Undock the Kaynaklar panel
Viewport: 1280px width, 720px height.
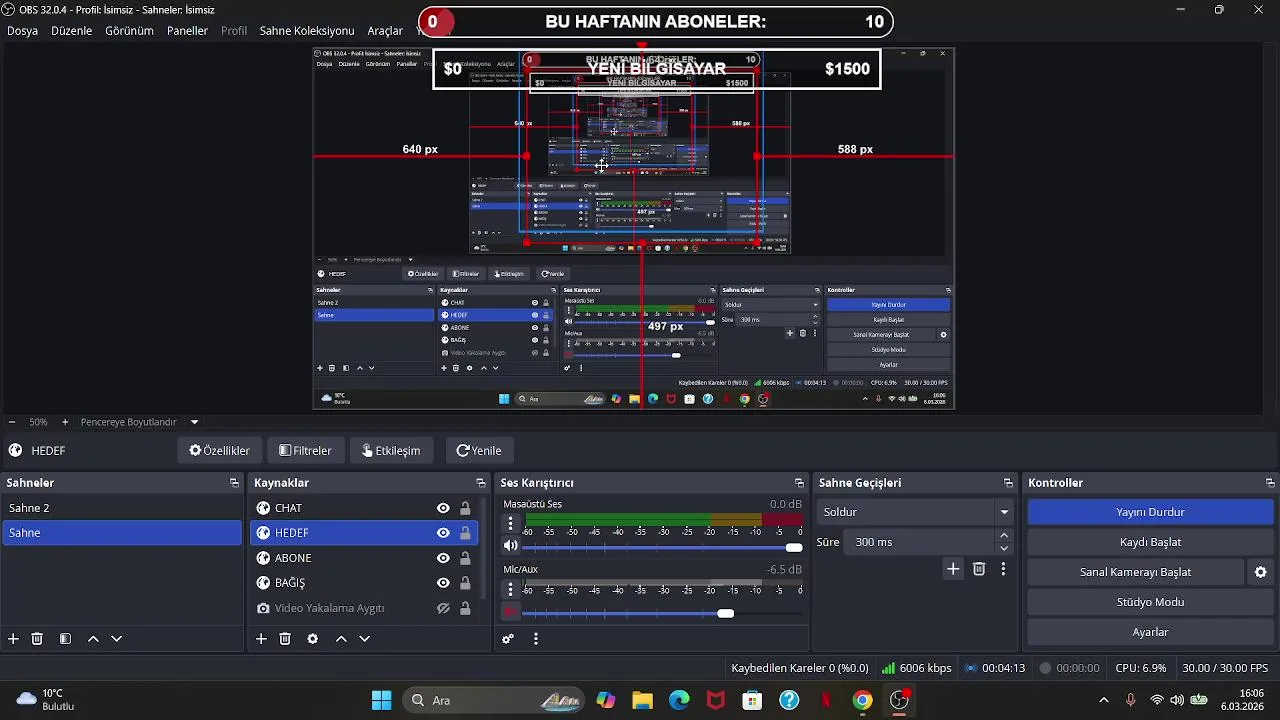tap(480, 483)
